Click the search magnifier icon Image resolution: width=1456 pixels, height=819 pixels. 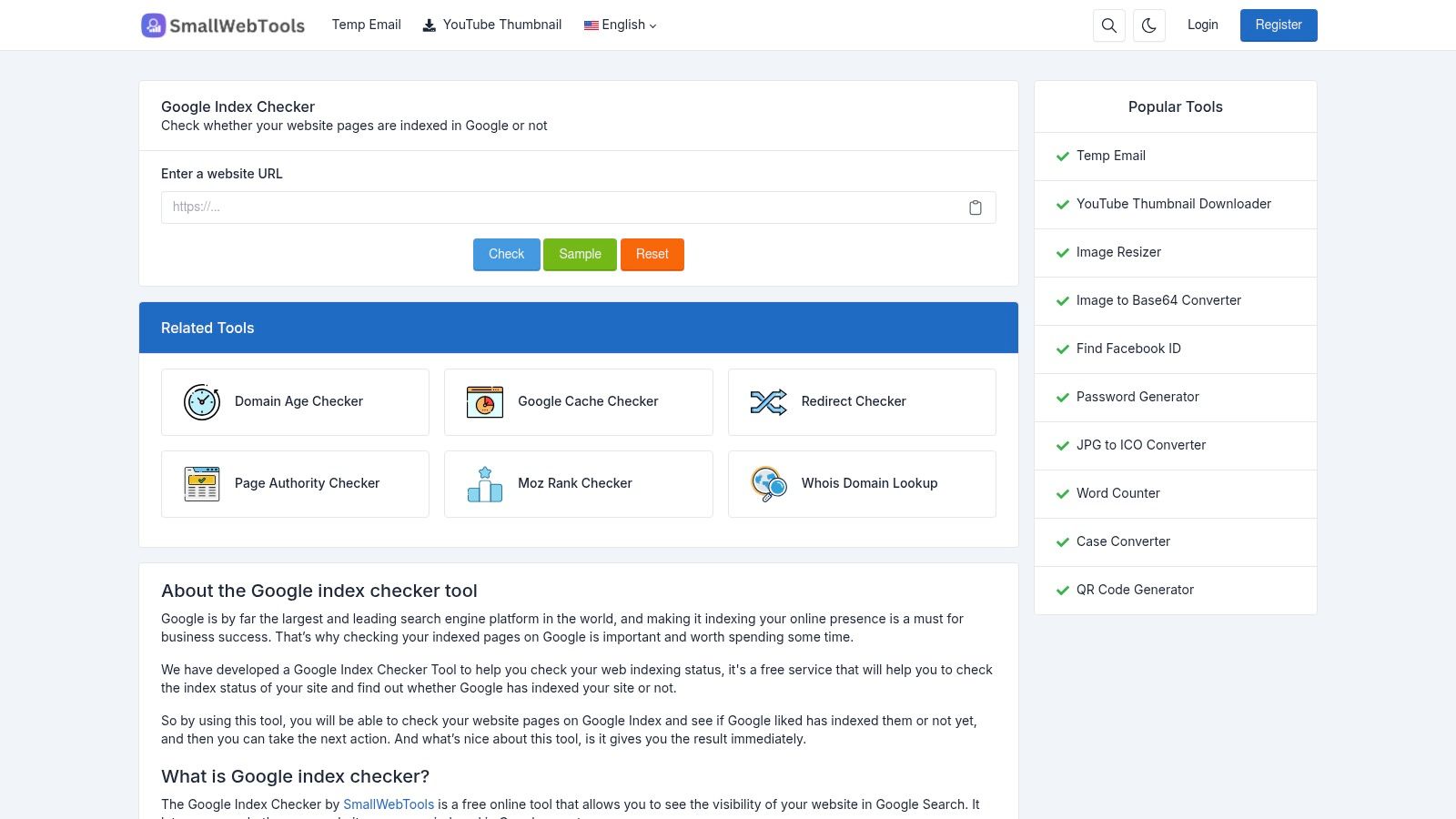pos(1108,25)
